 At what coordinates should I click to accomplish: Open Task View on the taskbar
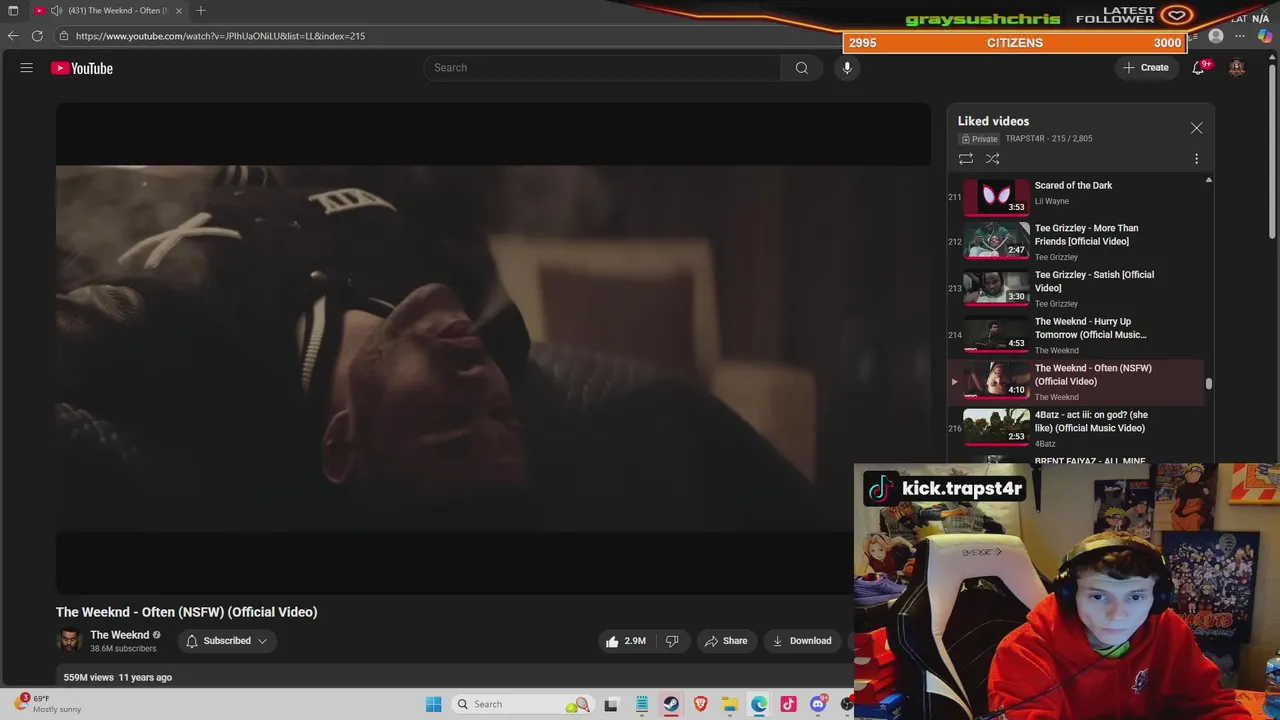click(x=611, y=704)
